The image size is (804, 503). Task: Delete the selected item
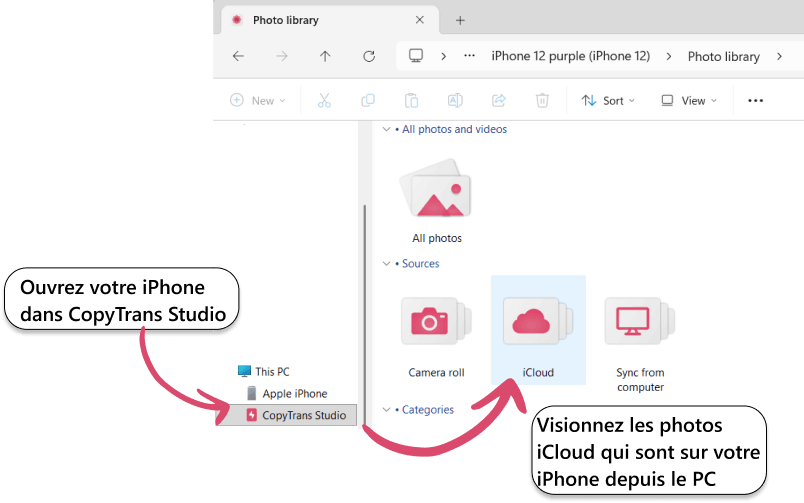542,100
